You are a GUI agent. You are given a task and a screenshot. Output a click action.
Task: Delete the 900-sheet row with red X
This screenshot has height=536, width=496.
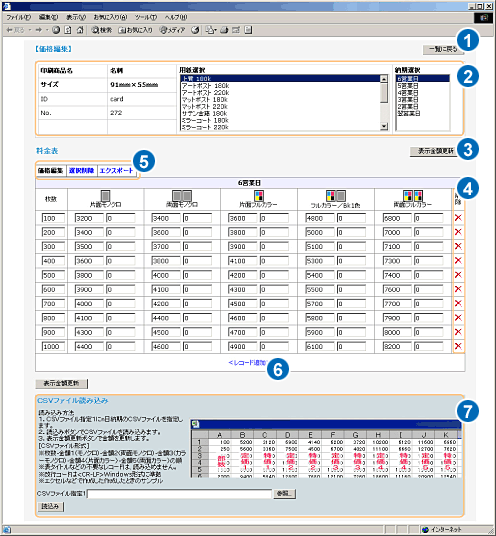tap(458, 332)
